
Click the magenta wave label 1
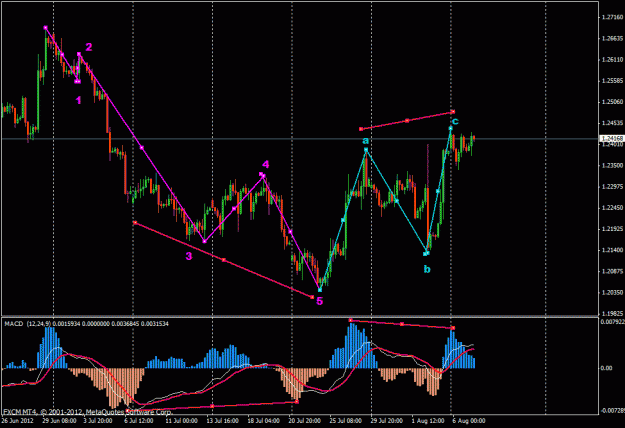pos(79,100)
